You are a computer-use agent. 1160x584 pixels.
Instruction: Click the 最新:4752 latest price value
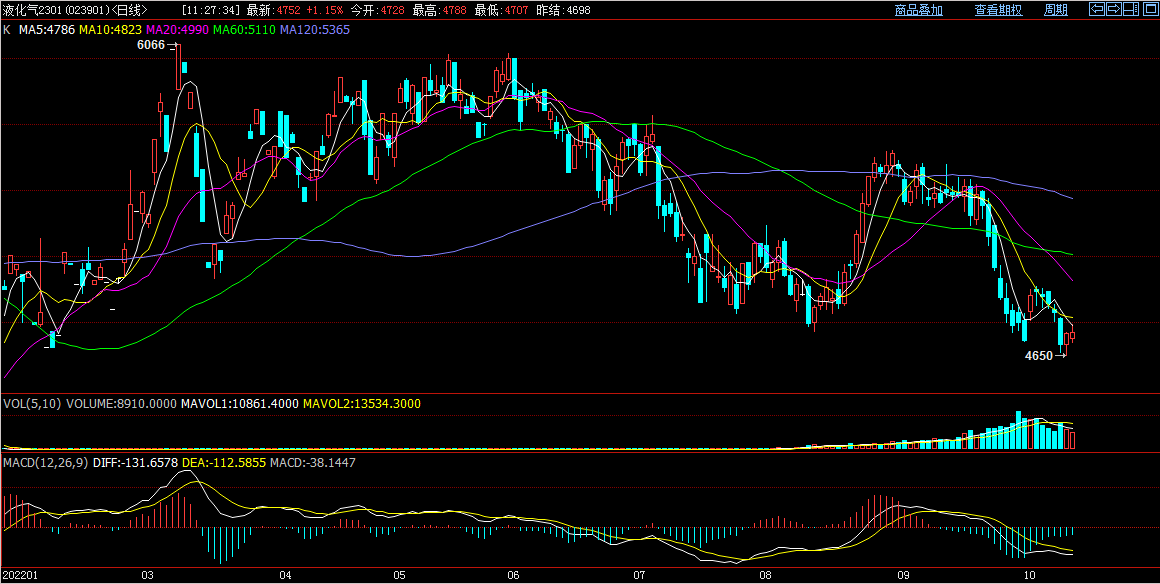(x=274, y=10)
